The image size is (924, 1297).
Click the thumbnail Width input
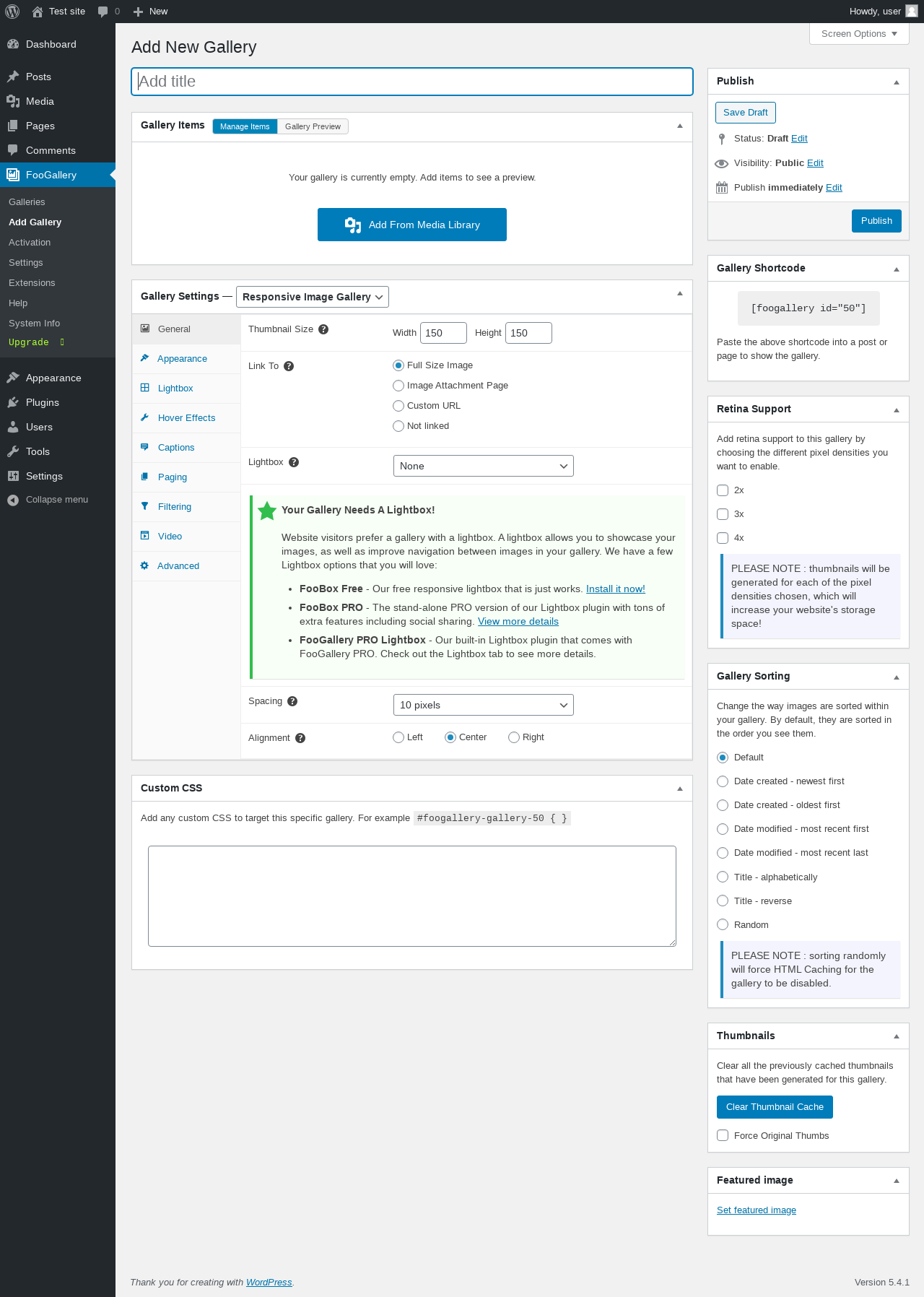443,333
